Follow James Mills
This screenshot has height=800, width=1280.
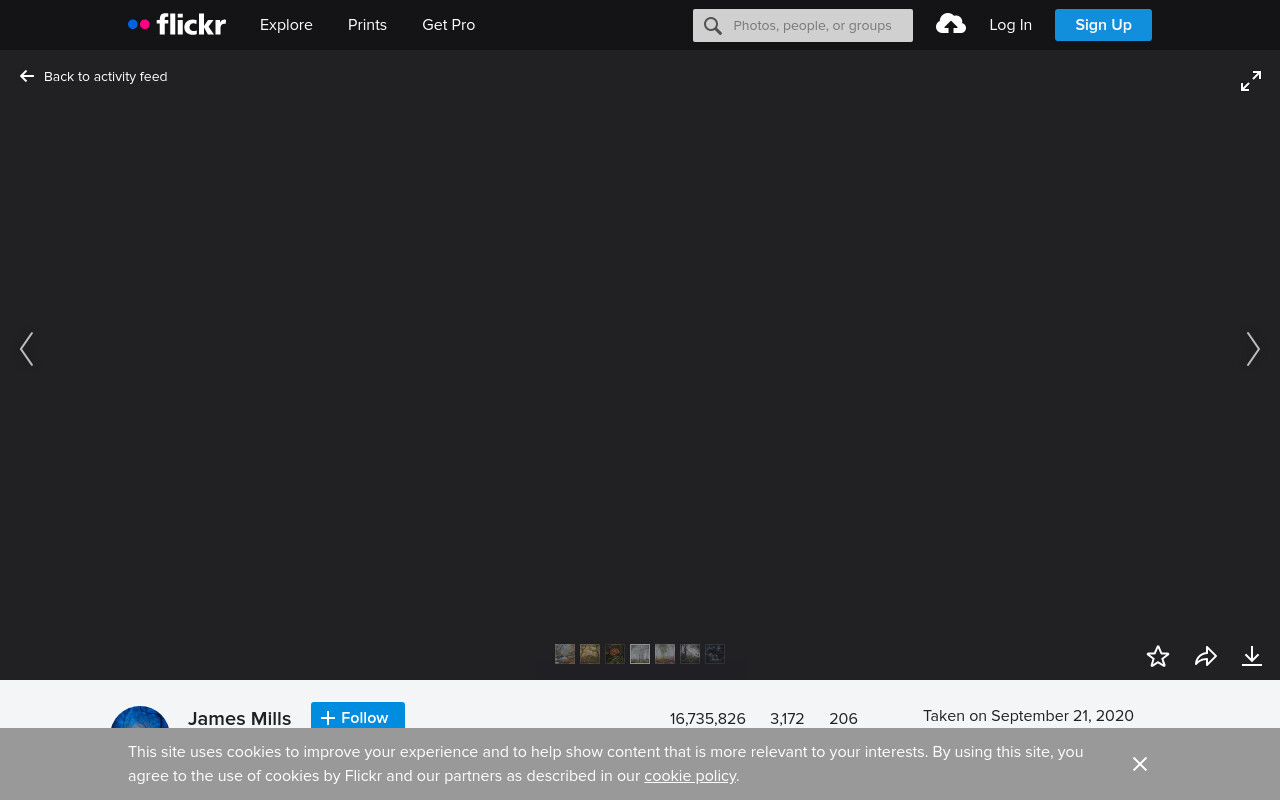pyautogui.click(x=358, y=716)
